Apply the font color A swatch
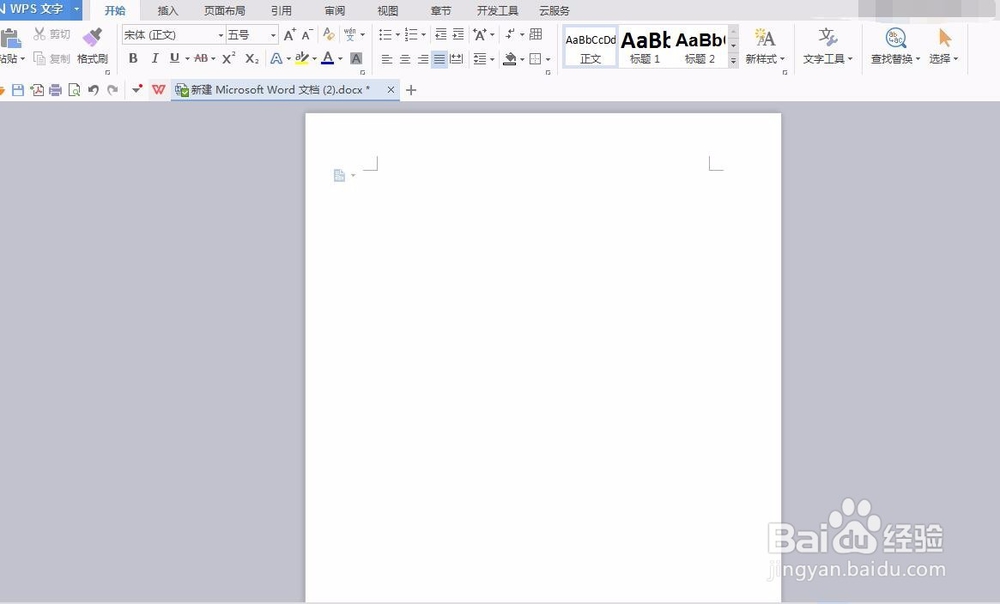The width and height of the screenshot is (1000, 604). [328, 59]
